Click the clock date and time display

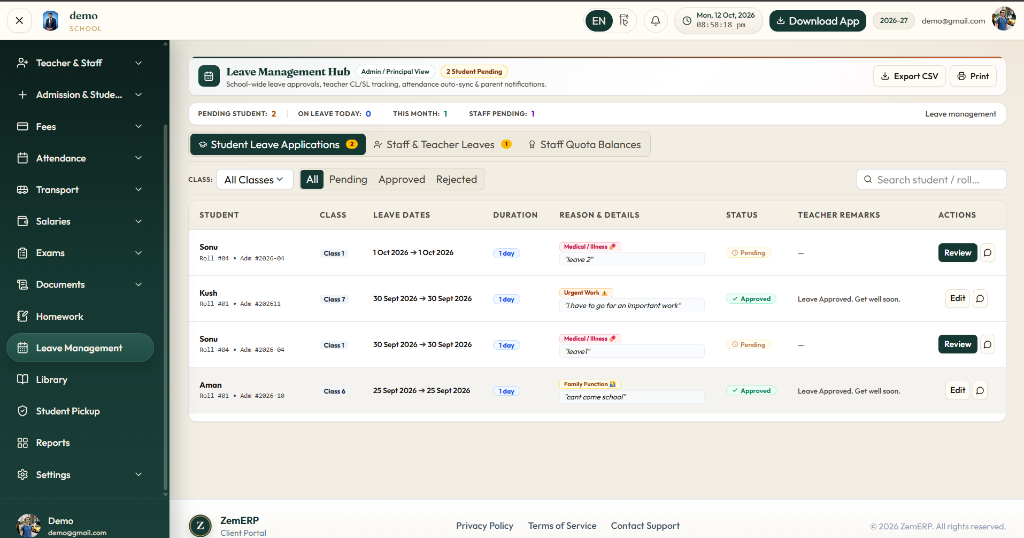(x=718, y=20)
